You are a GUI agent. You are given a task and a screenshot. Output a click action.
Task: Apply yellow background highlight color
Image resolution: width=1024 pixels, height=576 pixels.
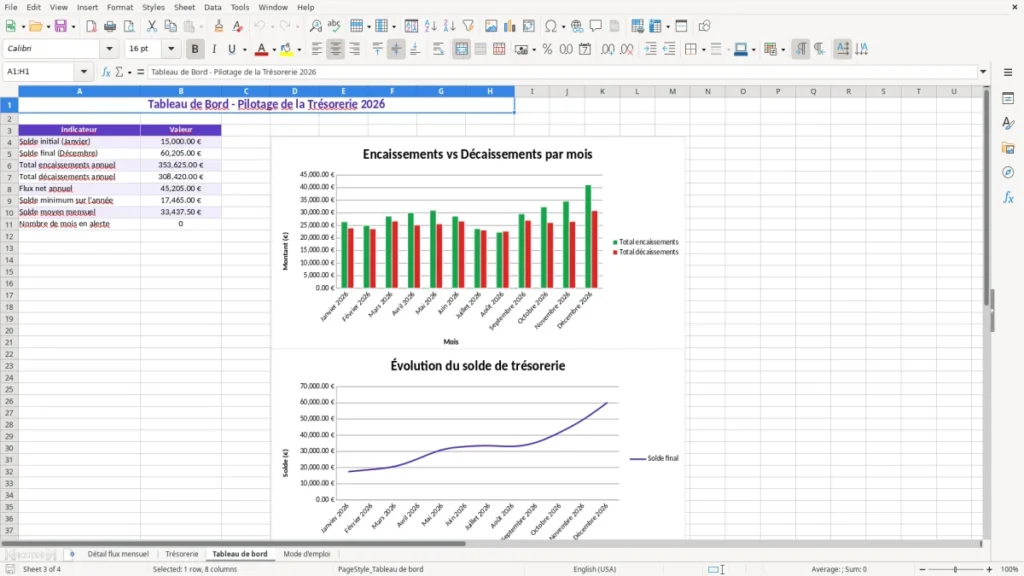(286, 49)
